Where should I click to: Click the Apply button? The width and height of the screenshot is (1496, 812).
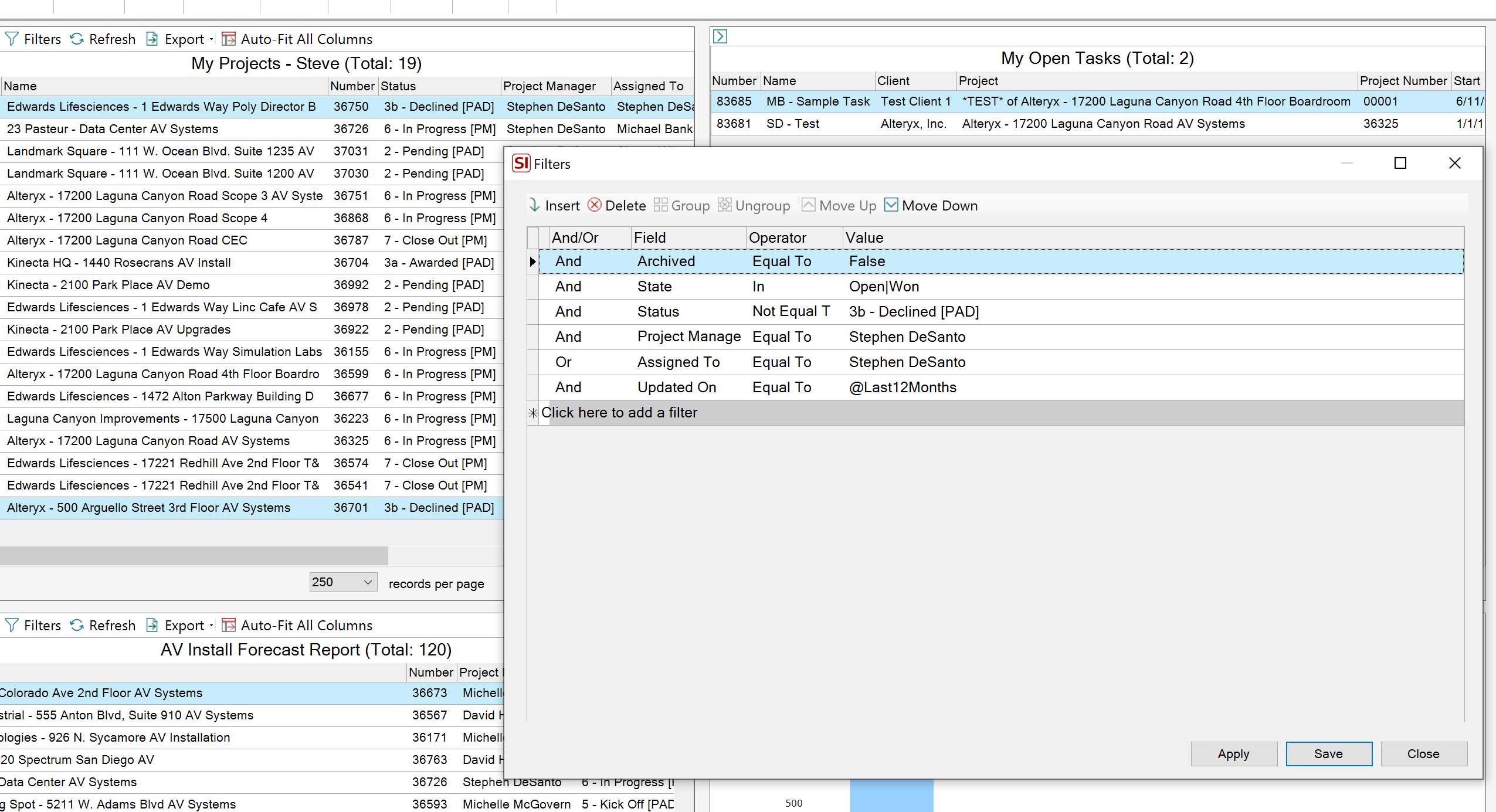tap(1233, 754)
